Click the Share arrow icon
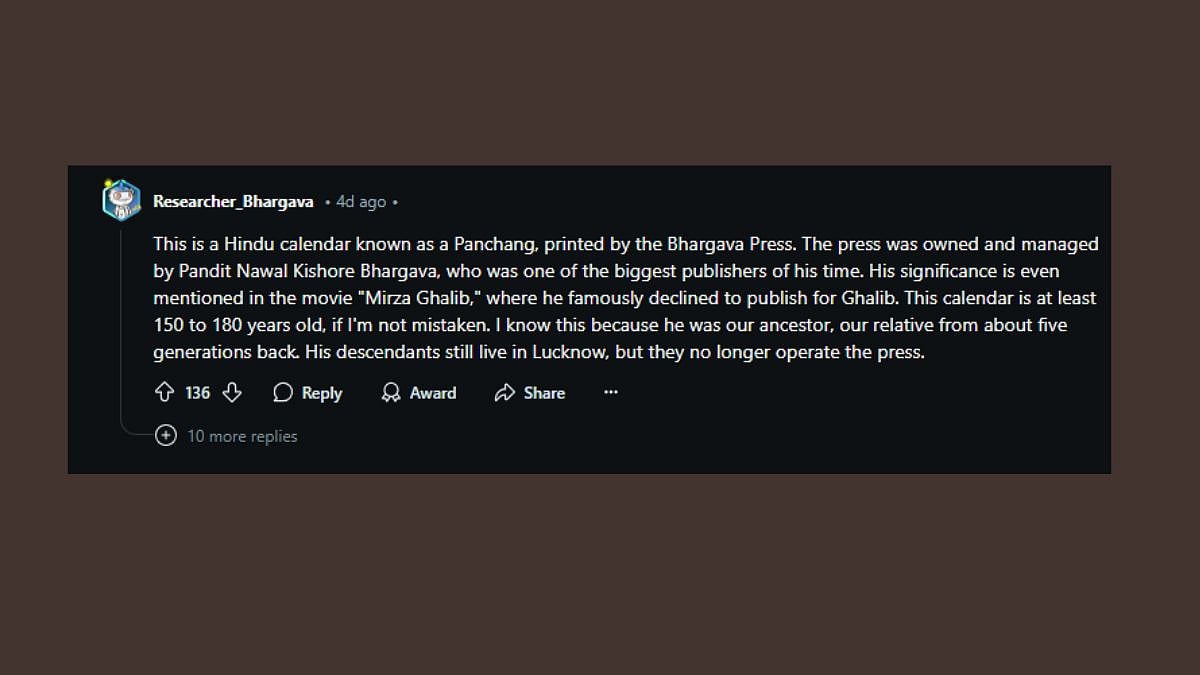The width and height of the screenshot is (1200, 675). [x=505, y=393]
